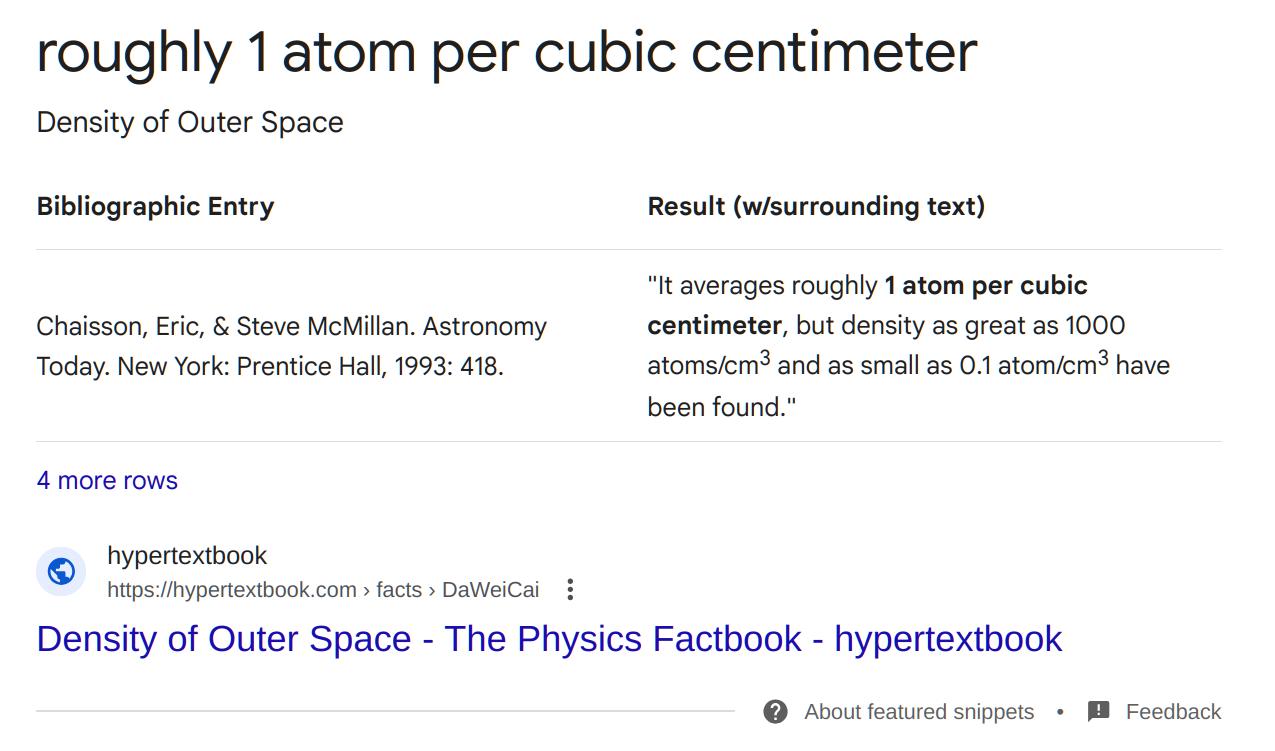This screenshot has height=751, width=1275.
Task: Open the three-dot menu beside the URL
Action: tap(570, 590)
